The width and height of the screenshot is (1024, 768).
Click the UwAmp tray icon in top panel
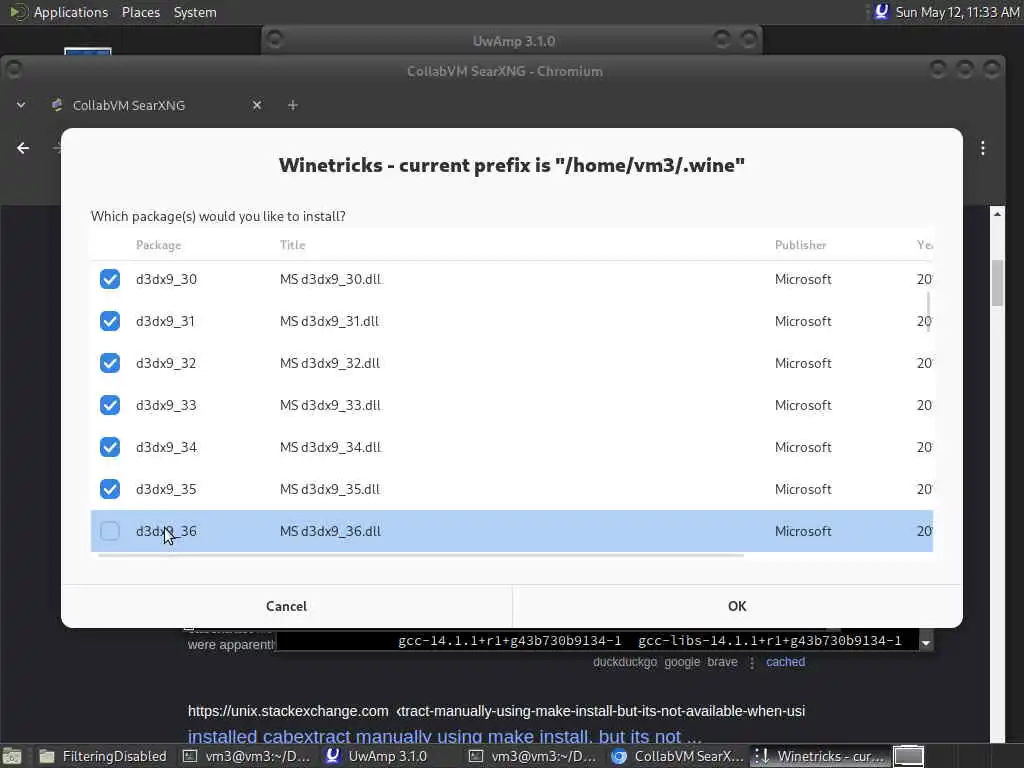tap(881, 11)
